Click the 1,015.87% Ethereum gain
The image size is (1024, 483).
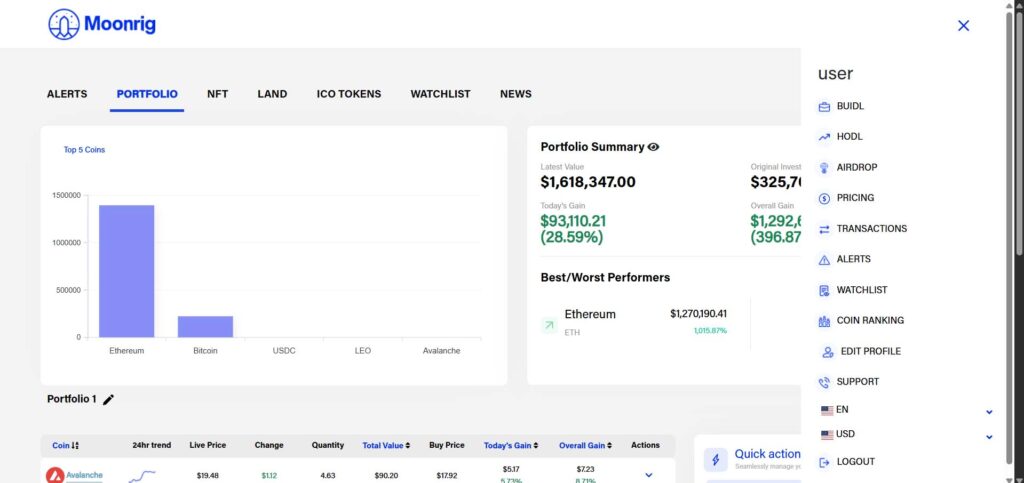pos(710,331)
